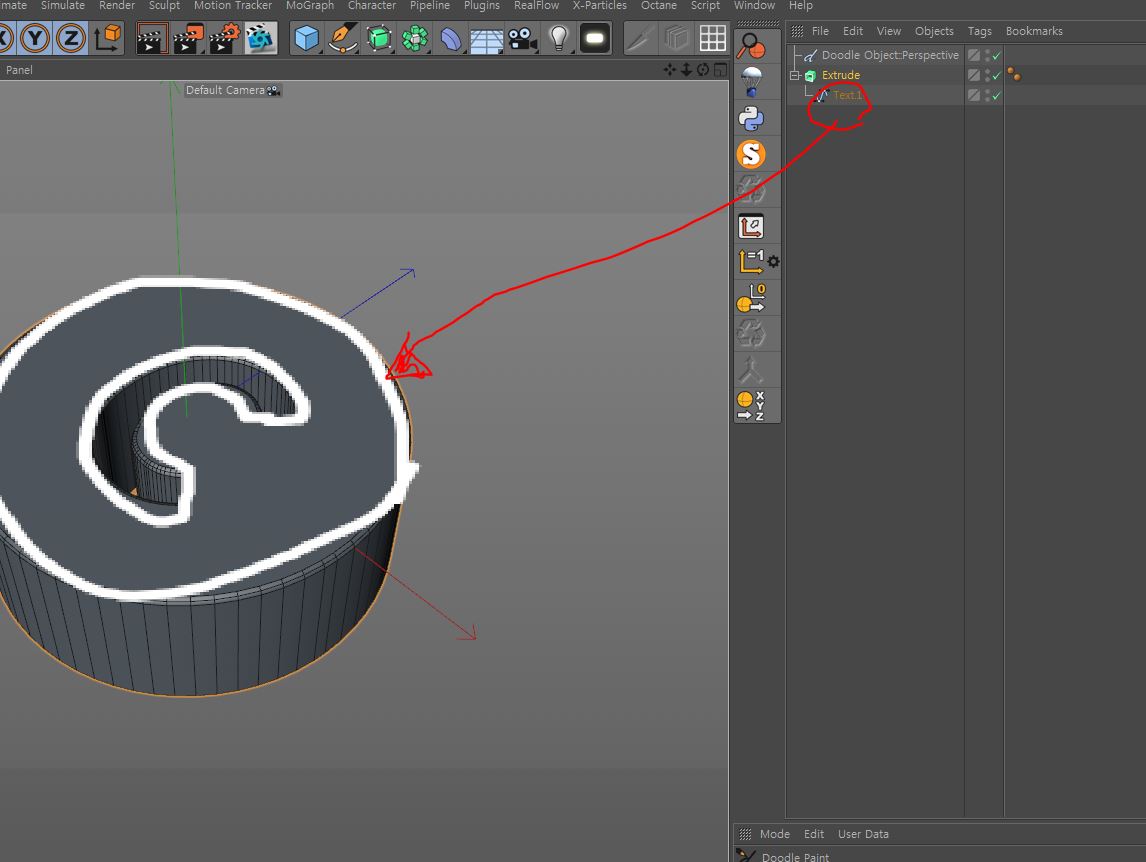Toggle the Z axis lock

(71, 38)
